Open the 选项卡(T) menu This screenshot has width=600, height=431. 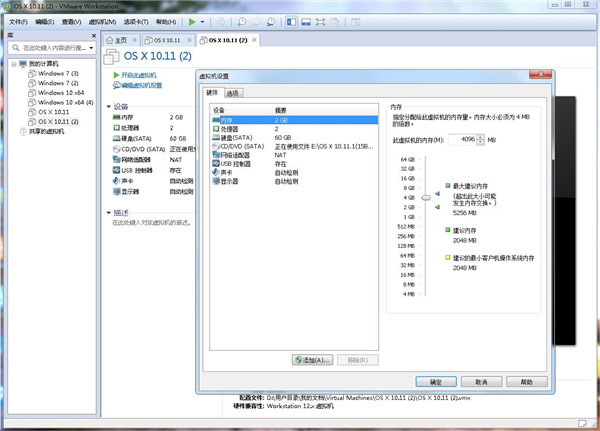[x=136, y=22]
